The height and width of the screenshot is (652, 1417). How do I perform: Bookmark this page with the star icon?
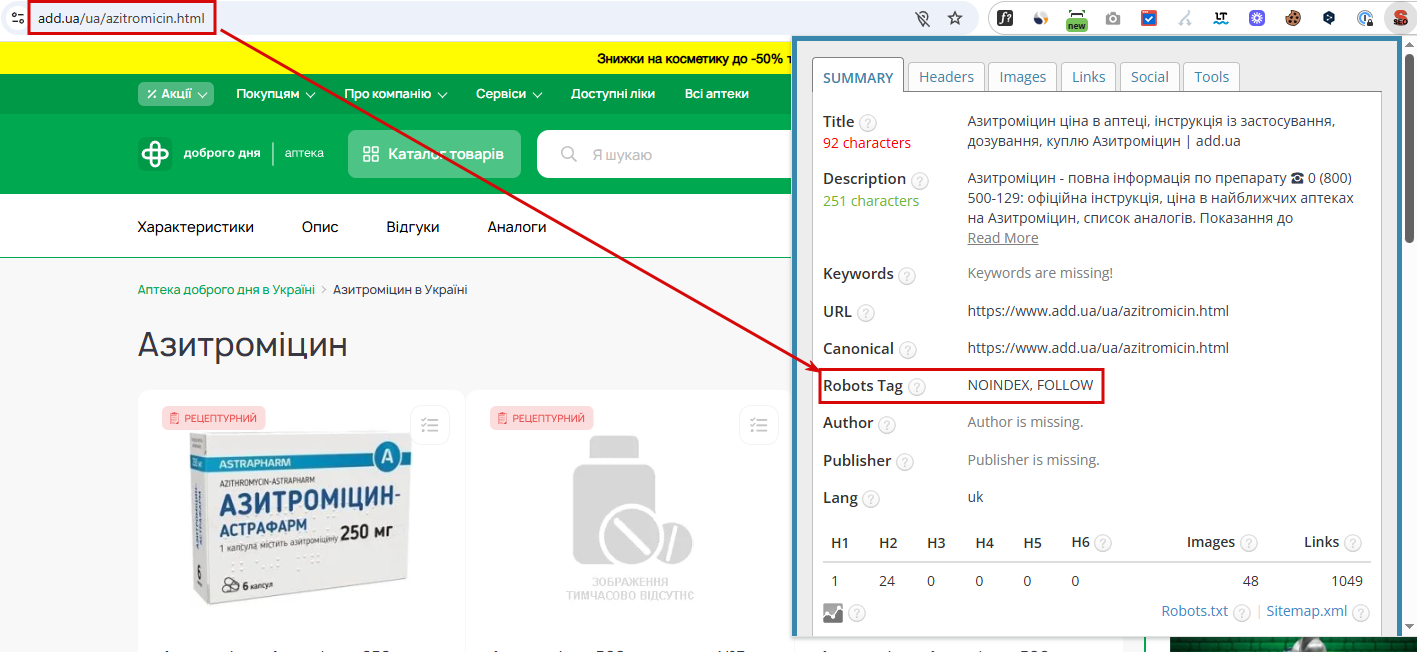point(955,18)
